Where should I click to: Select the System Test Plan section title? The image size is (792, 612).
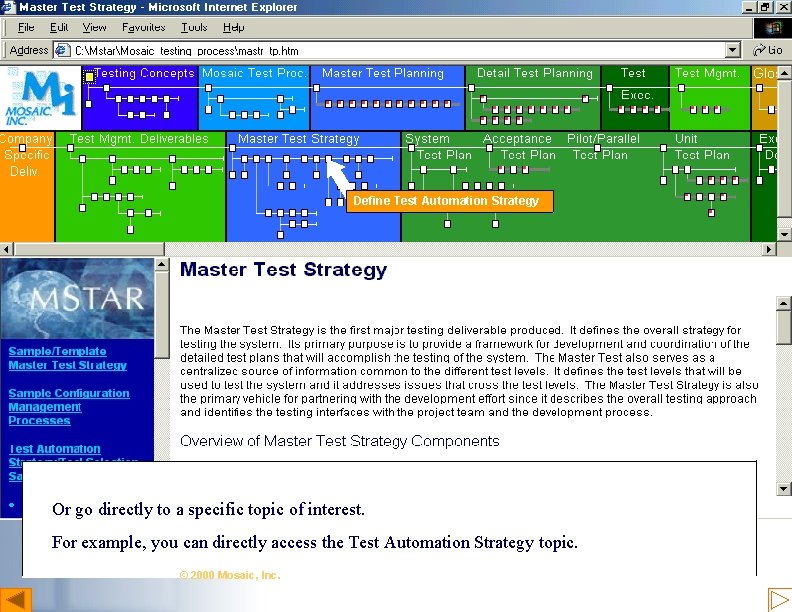click(438, 147)
